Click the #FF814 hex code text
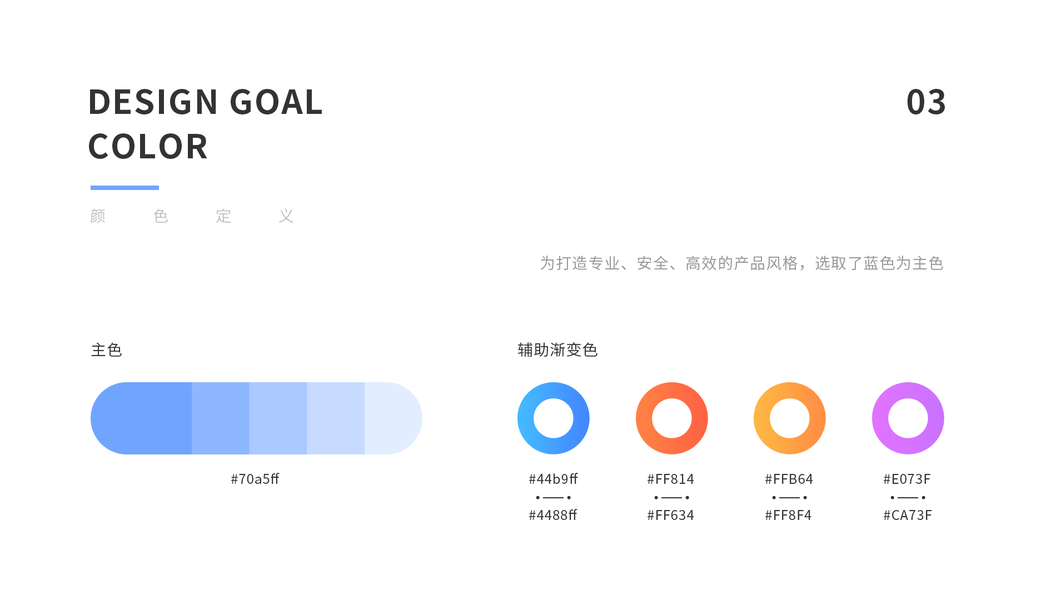1051x600 pixels. click(671, 479)
